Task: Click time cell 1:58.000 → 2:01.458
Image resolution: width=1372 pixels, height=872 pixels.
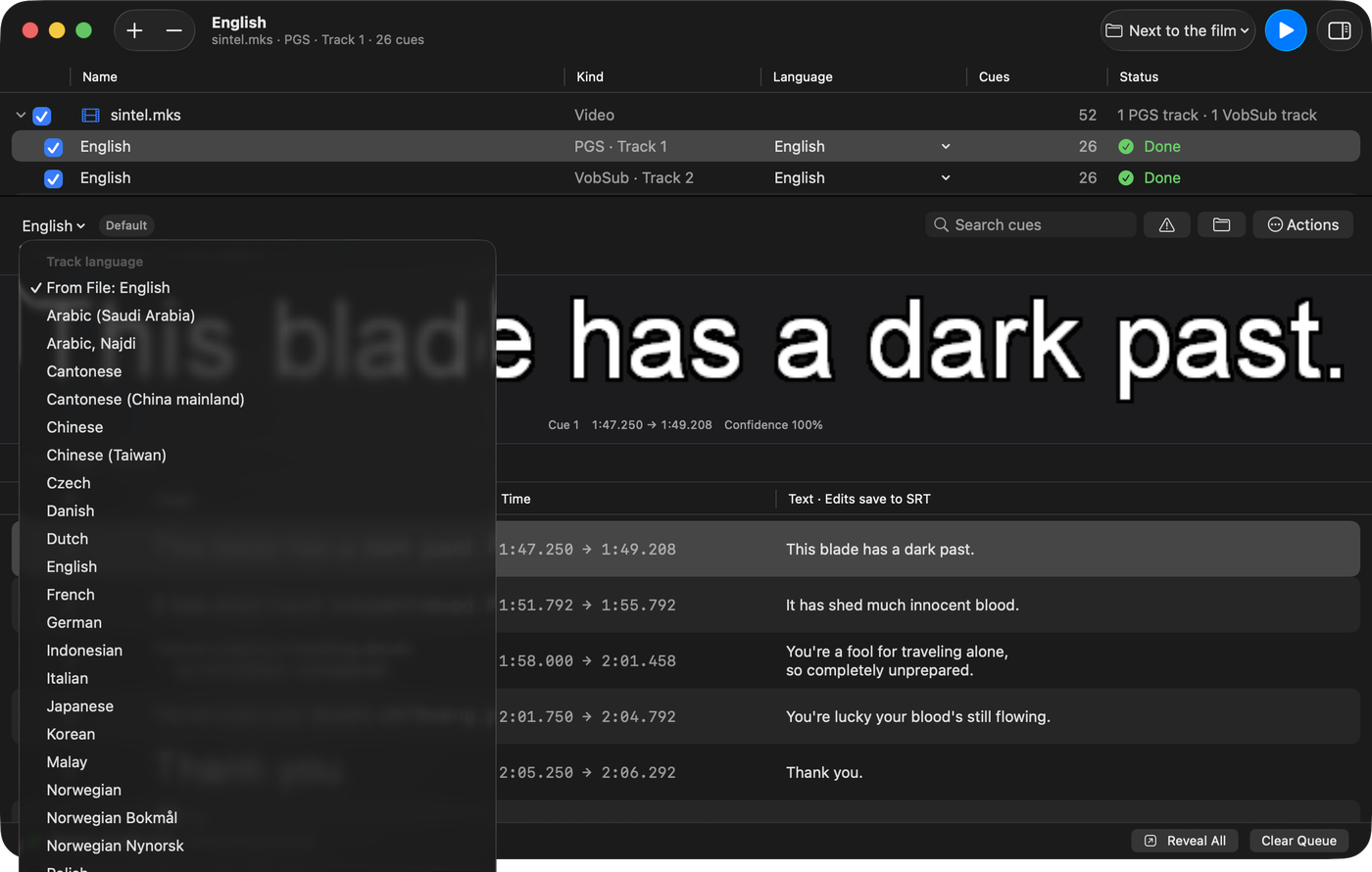Action: 587,661
